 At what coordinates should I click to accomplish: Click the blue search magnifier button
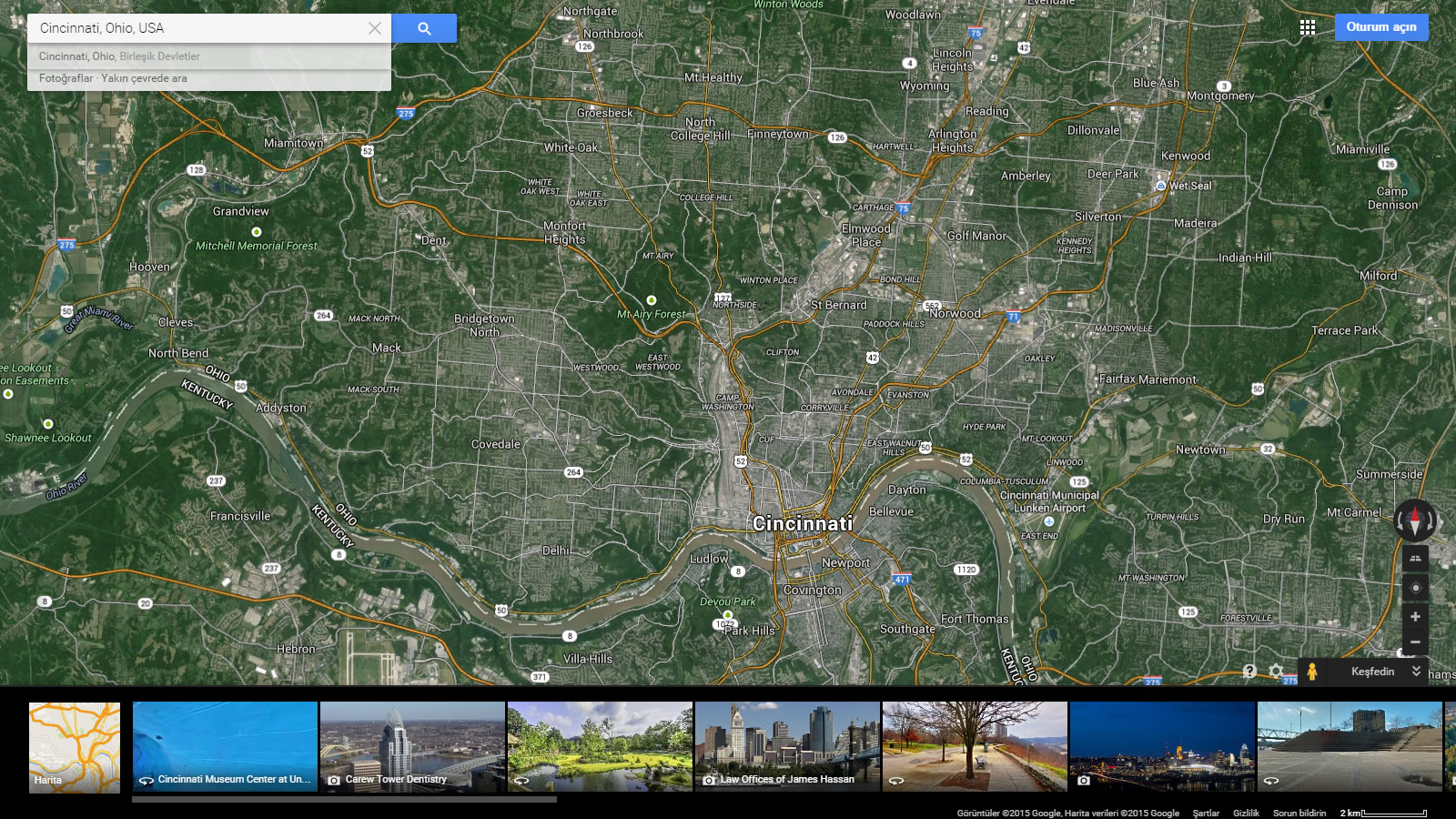point(424,28)
